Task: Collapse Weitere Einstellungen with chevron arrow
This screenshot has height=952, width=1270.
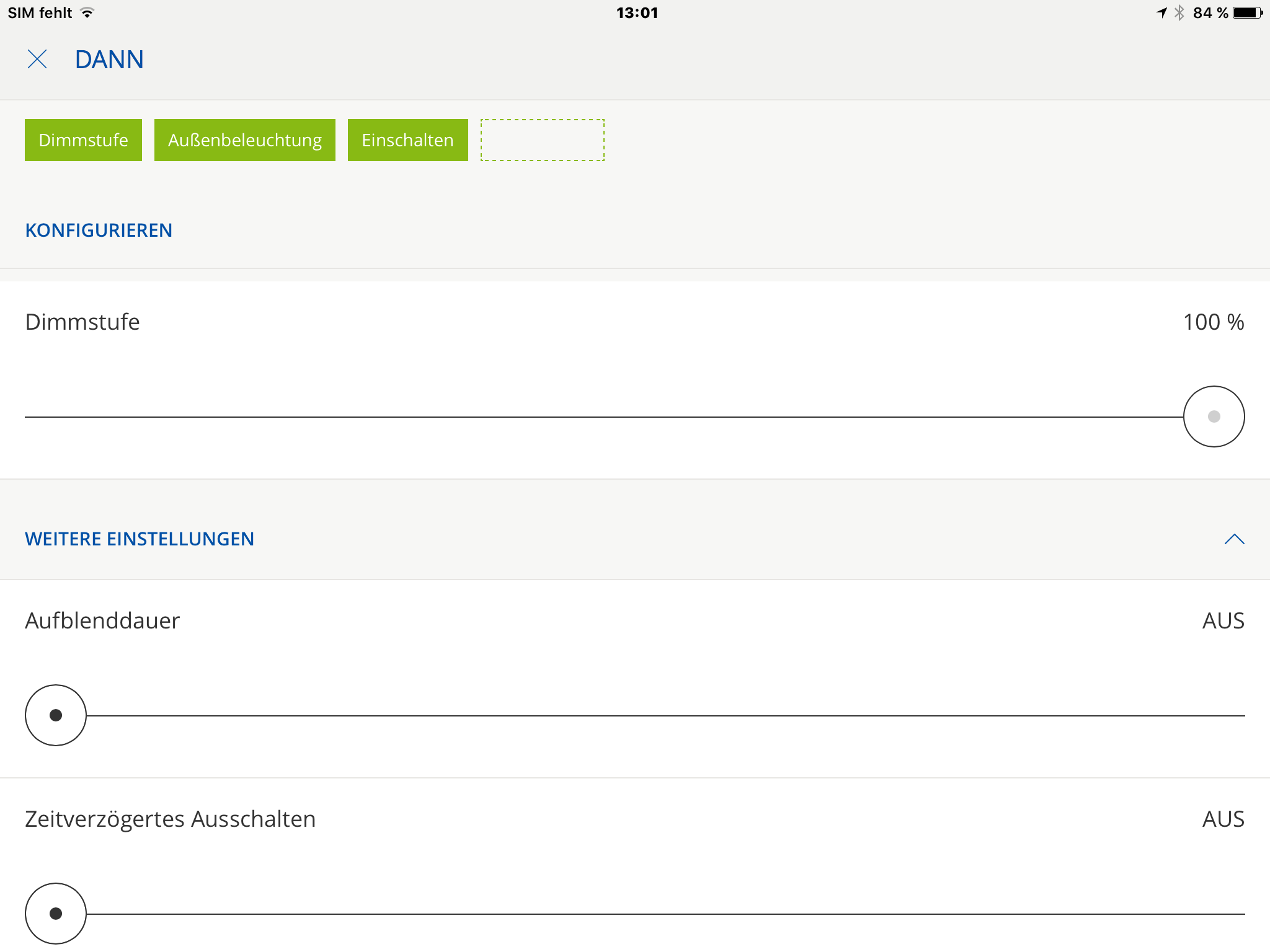Action: pos(1234,539)
